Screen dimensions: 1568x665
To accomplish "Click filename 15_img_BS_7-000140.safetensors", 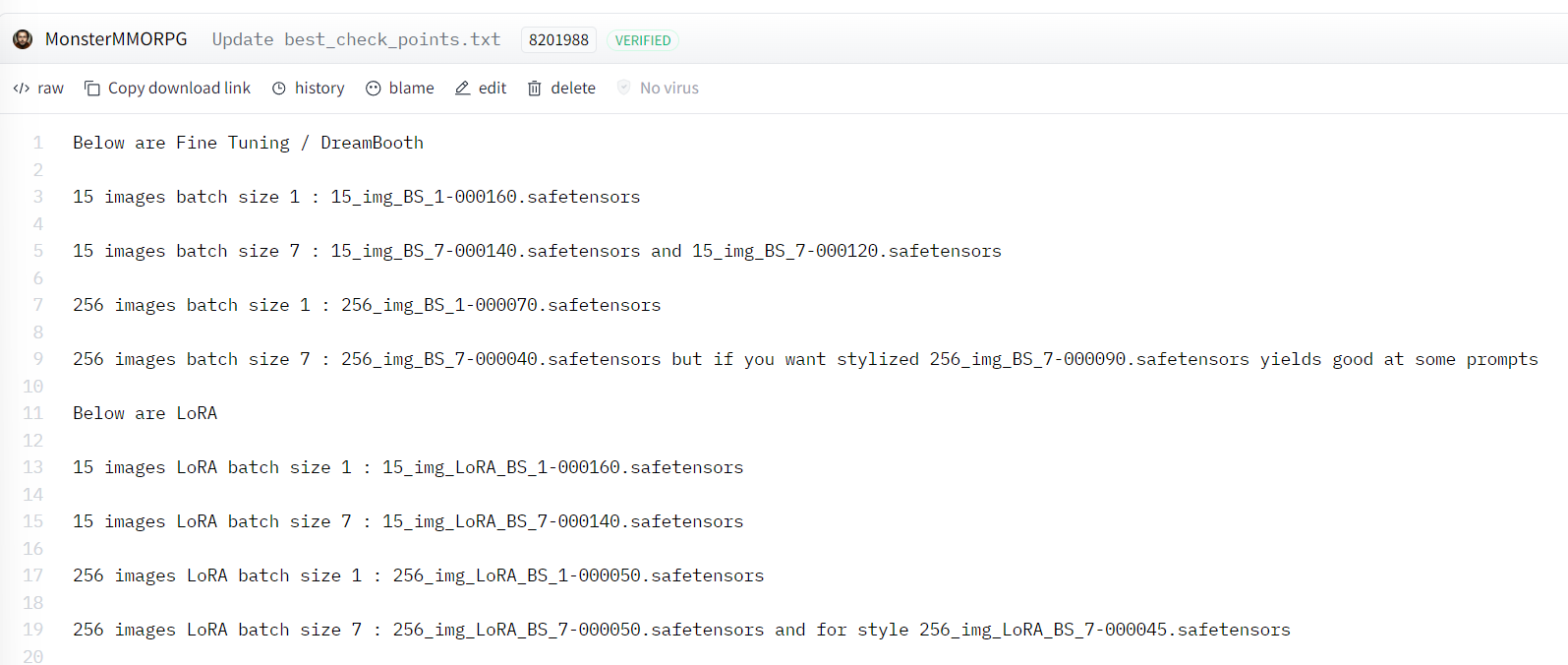I will point(486,251).
